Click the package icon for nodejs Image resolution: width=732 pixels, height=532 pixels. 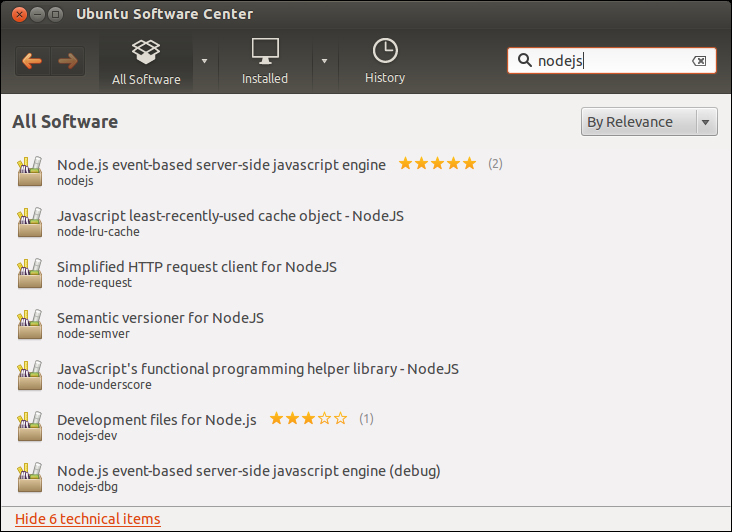click(x=30, y=171)
